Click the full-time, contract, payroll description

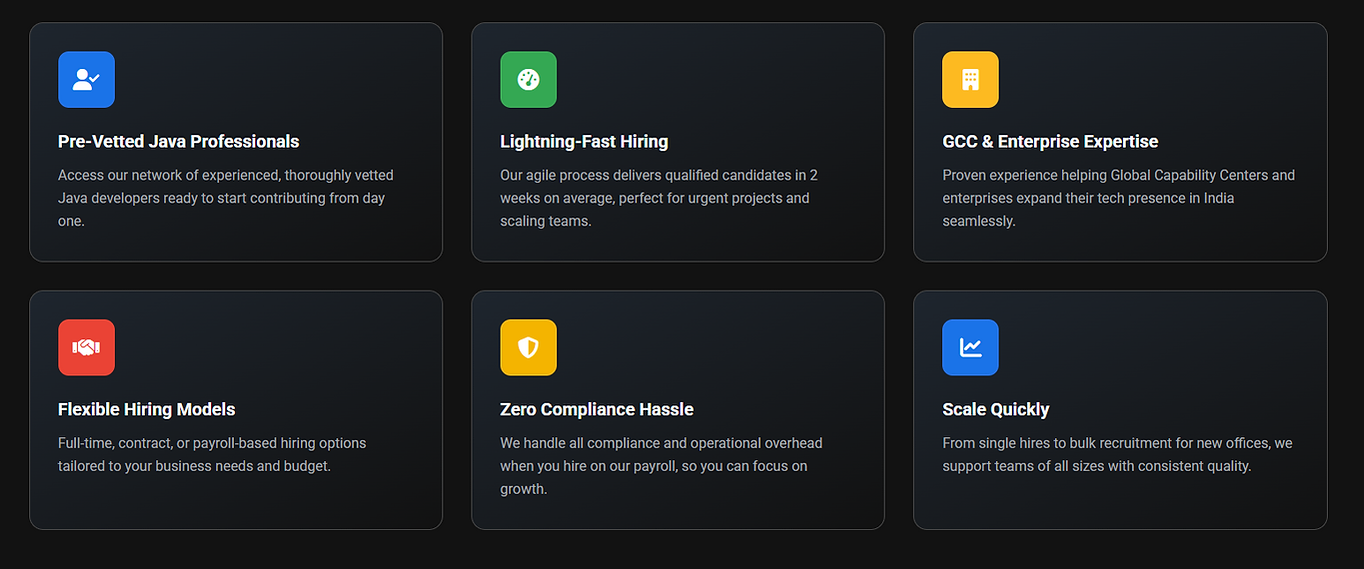pos(212,454)
